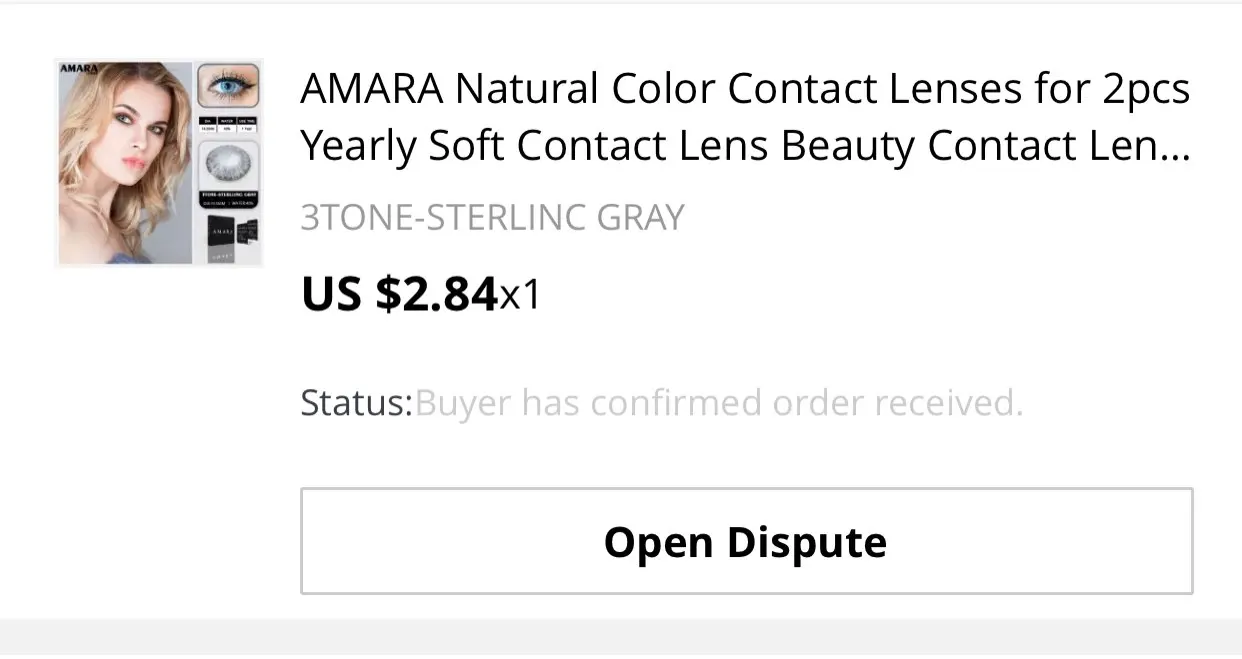Viewport: 1242px width, 659px height.
Task: Select the gray lens swatch picture
Action: pyautogui.click(x=228, y=163)
